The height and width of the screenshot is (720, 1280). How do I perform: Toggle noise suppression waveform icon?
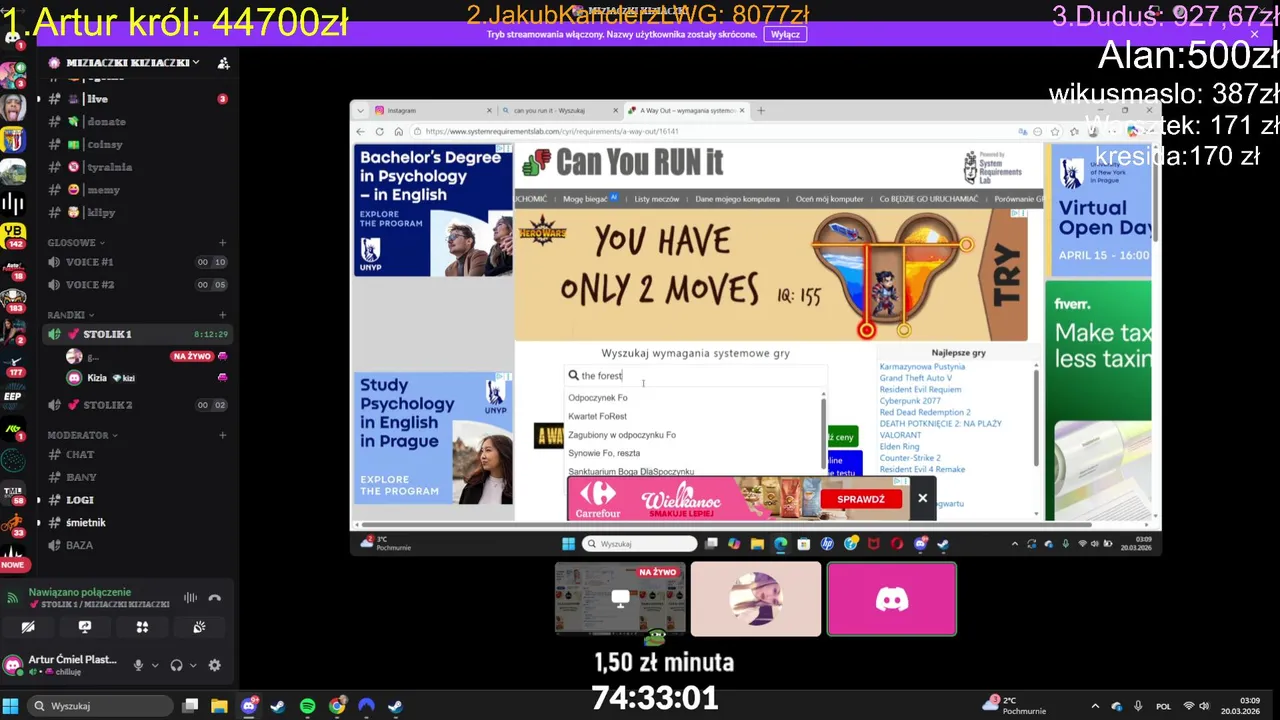tap(190, 598)
